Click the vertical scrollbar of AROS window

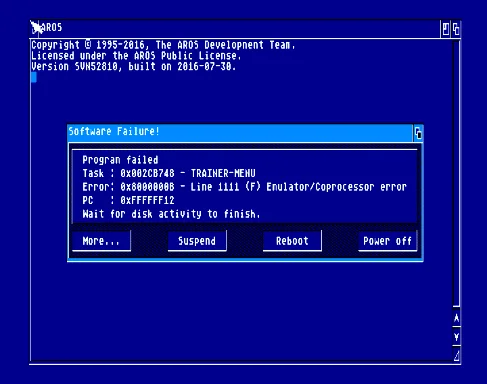coord(456,173)
